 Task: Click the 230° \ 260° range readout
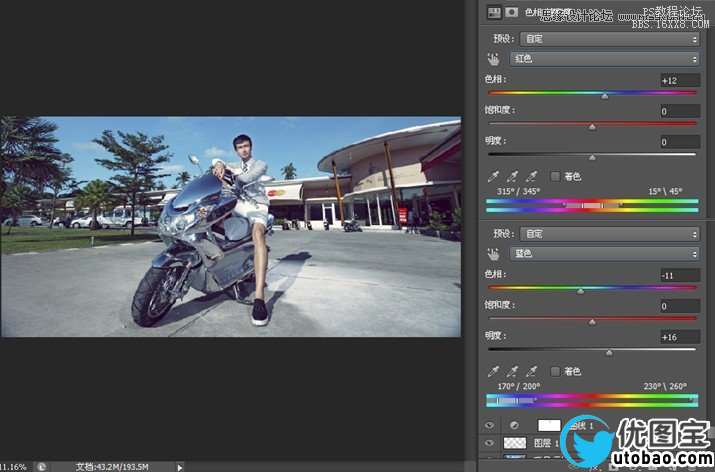tap(665, 386)
